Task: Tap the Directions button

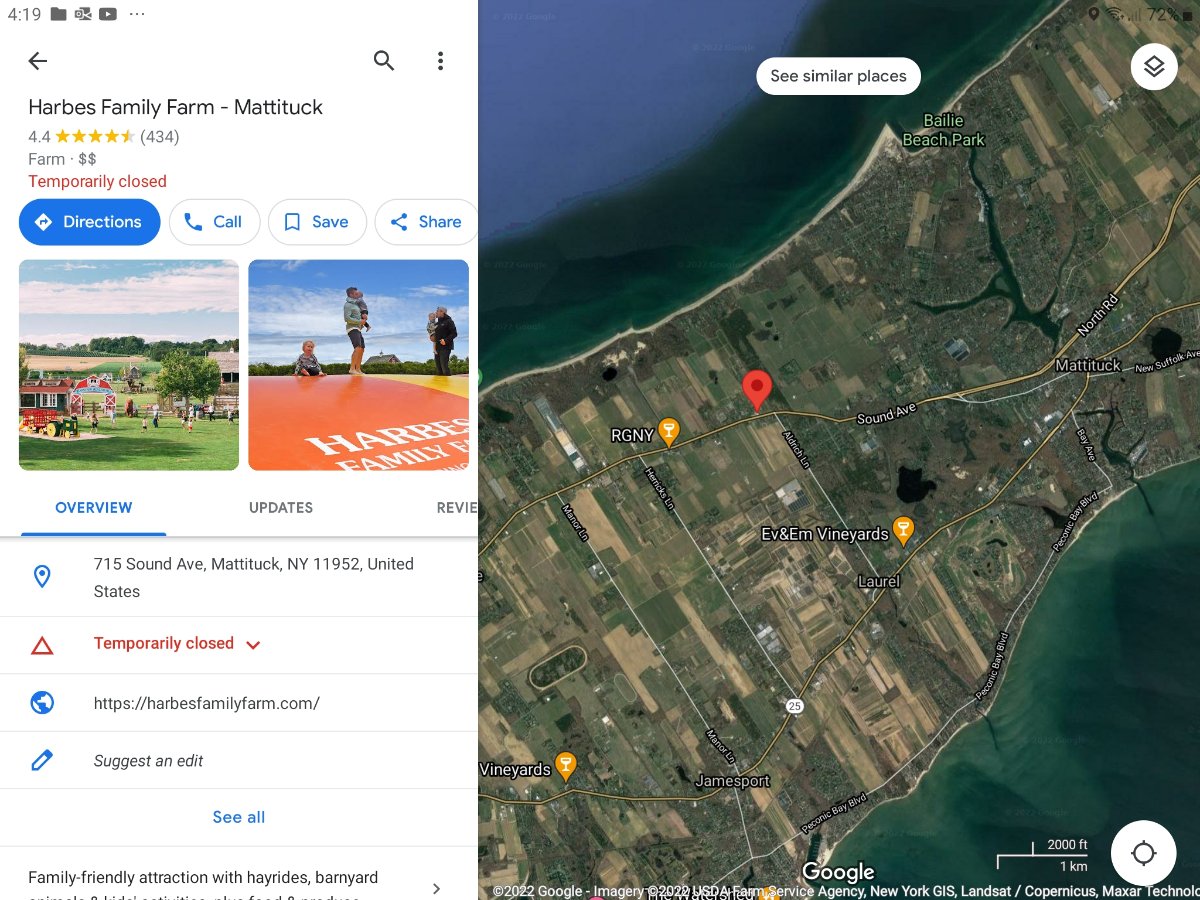Action: [89, 222]
